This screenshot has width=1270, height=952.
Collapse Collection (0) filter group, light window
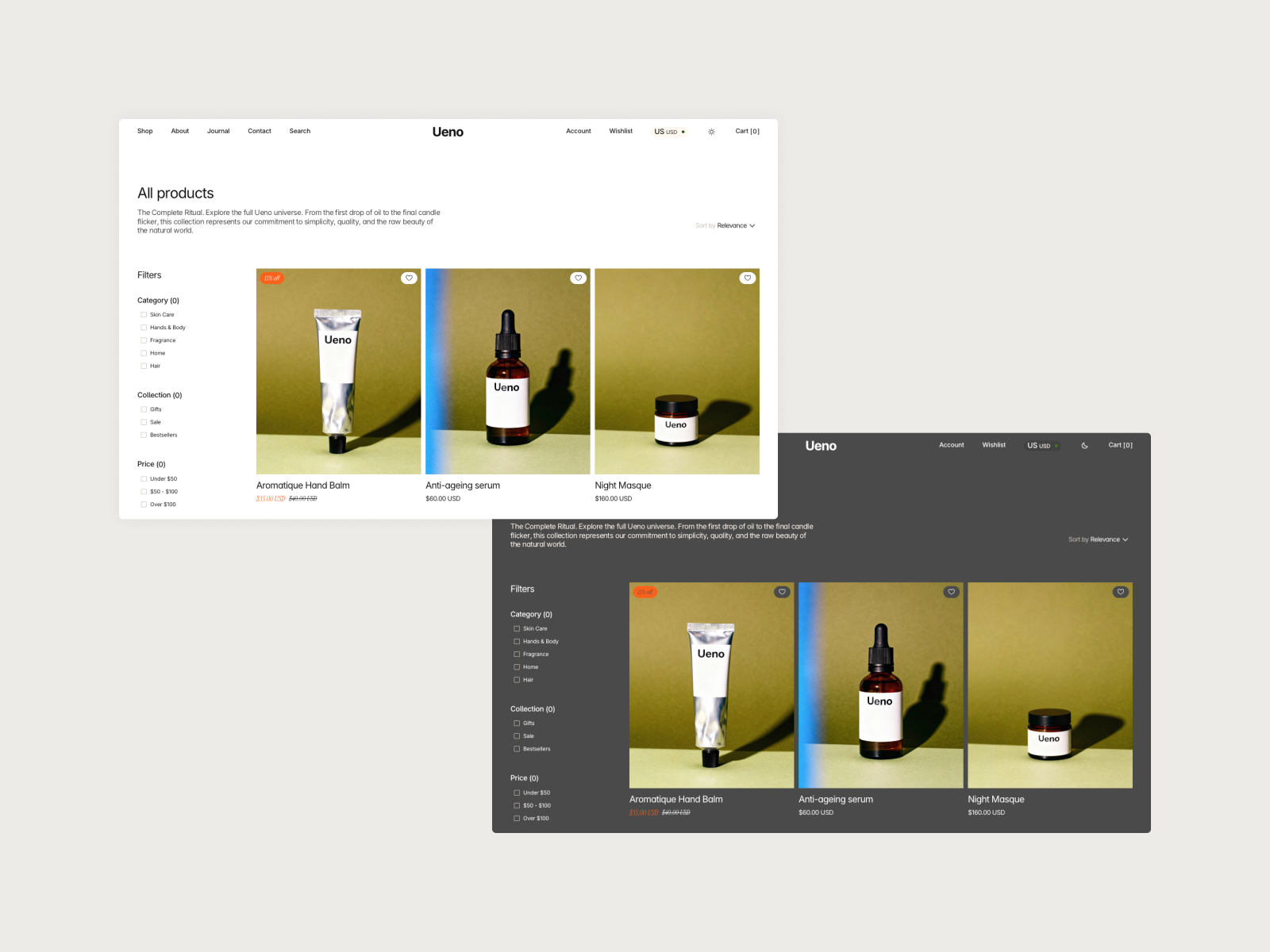point(160,395)
